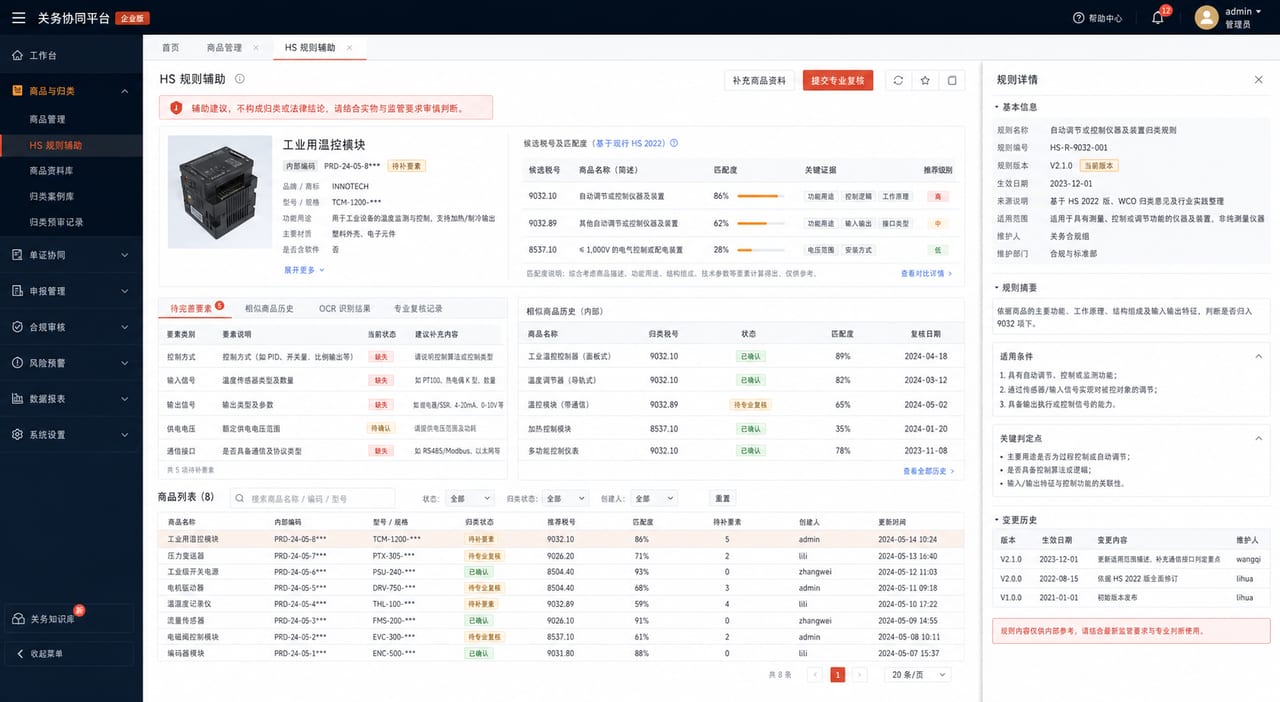Screen dimensions: 1280x702
Task: Switch to the 首页 tab
Action: pyautogui.click(x=170, y=47)
